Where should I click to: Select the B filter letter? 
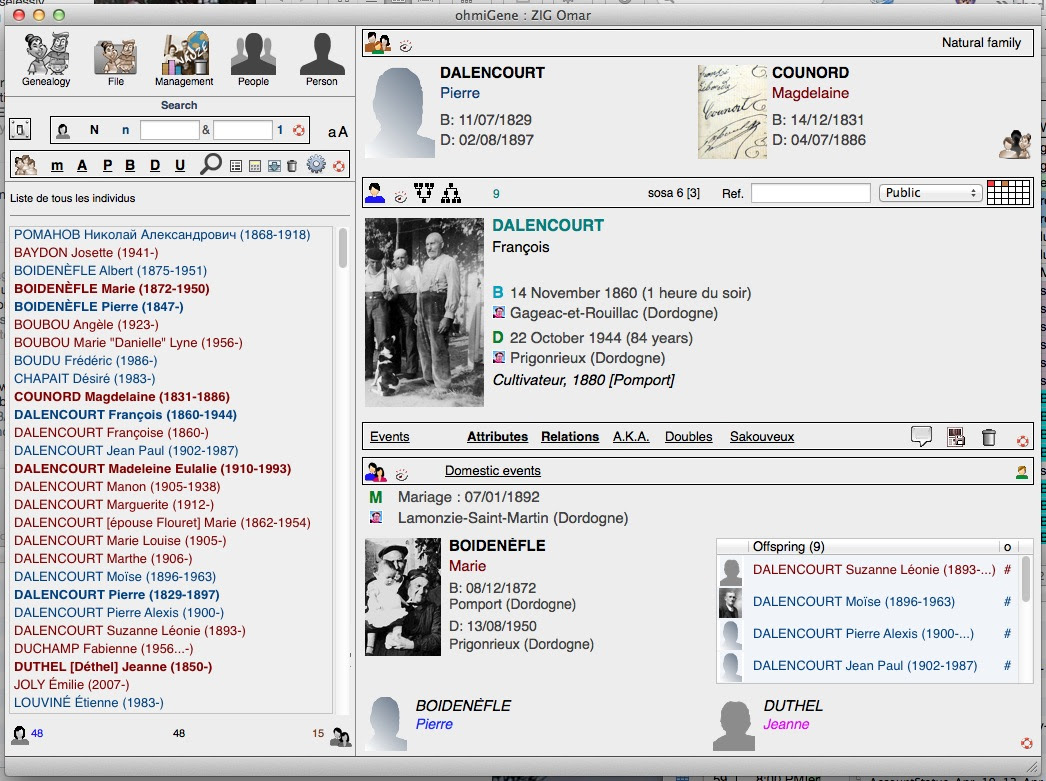(130, 165)
